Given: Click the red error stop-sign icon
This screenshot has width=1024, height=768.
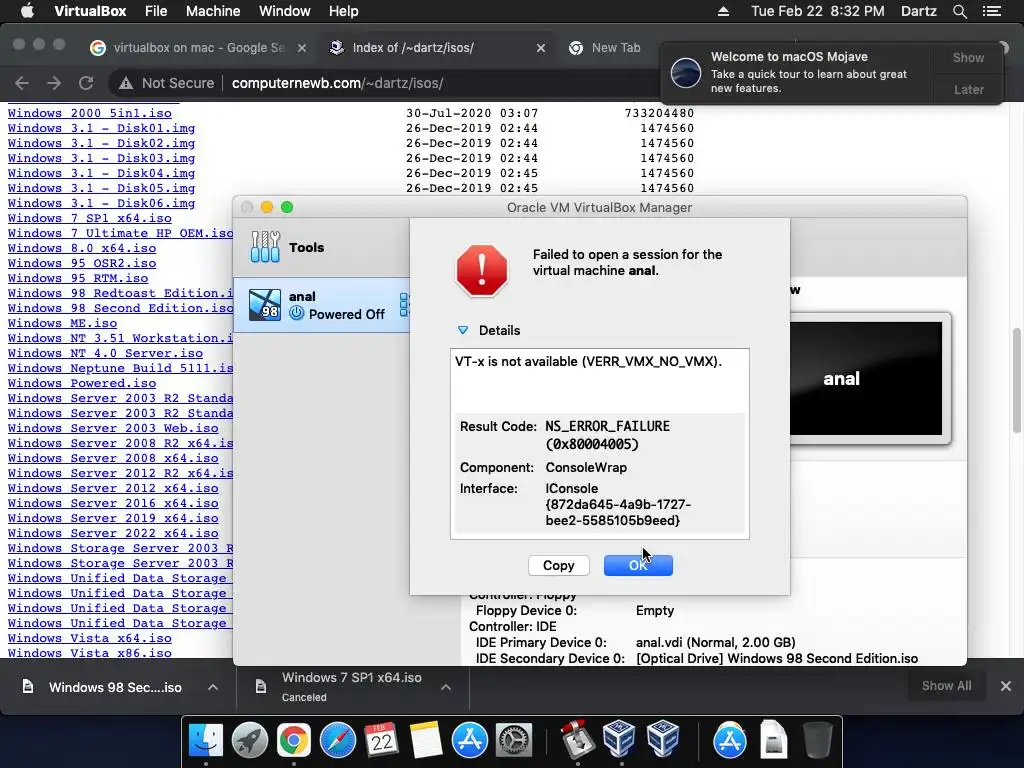Looking at the screenshot, I should pyautogui.click(x=482, y=270).
